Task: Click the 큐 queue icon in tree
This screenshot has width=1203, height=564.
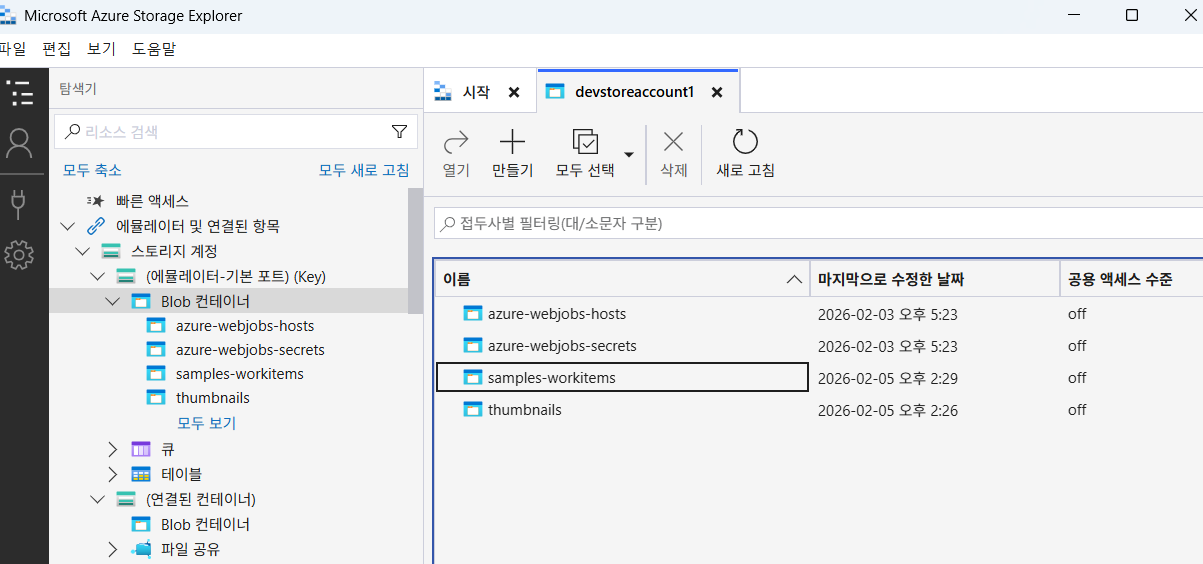Action: pyautogui.click(x=141, y=449)
